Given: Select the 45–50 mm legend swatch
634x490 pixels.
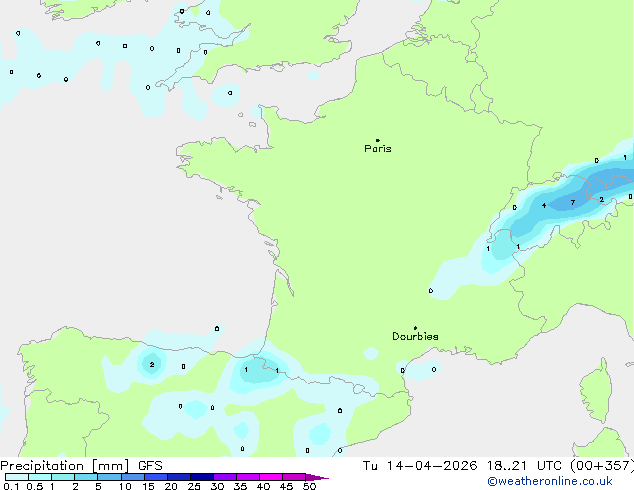Looking at the screenshot, I should click(294, 477).
